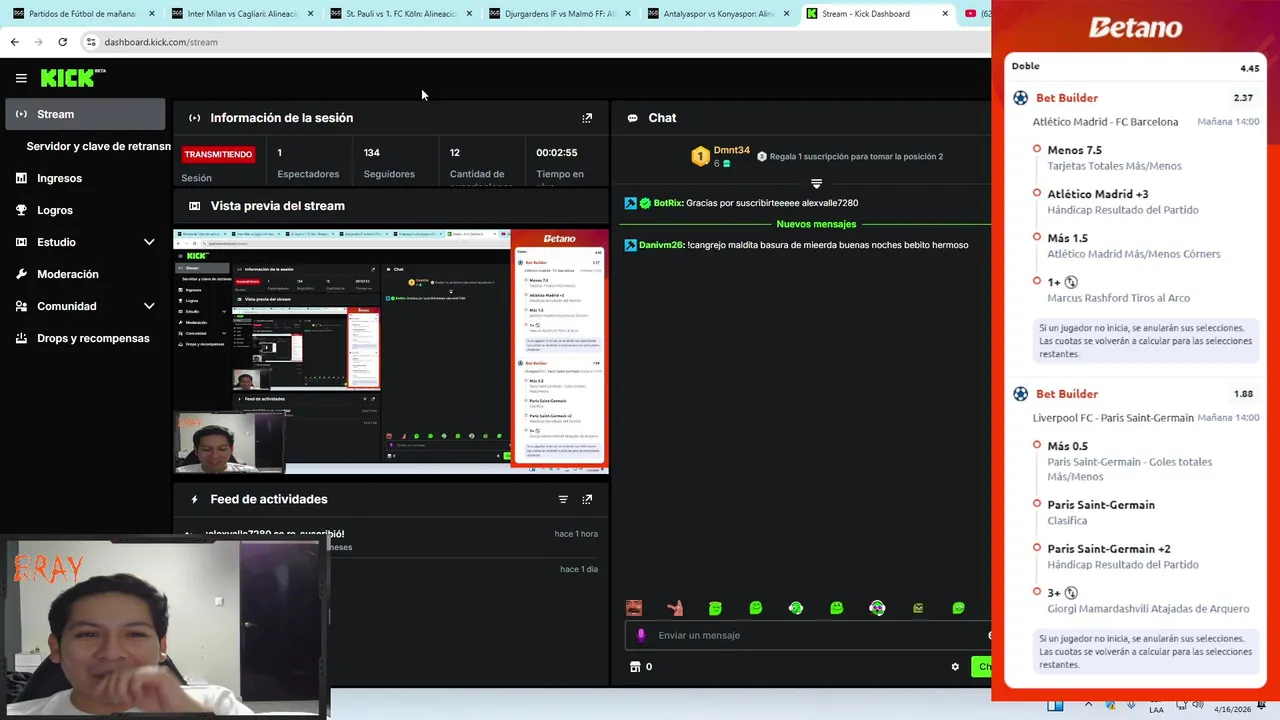Collapse the chat leaderboard arrow

click(x=816, y=183)
